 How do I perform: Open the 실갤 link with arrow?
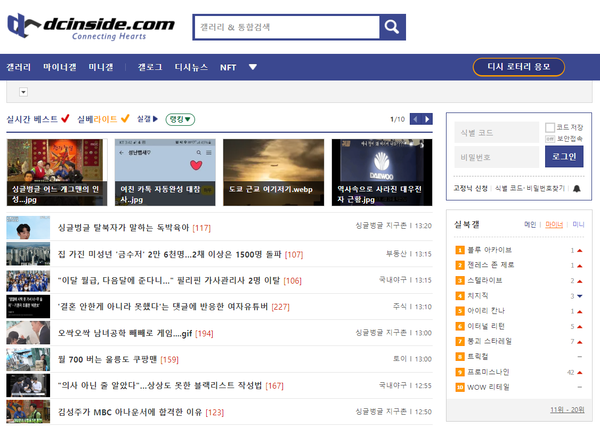coord(147,119)
